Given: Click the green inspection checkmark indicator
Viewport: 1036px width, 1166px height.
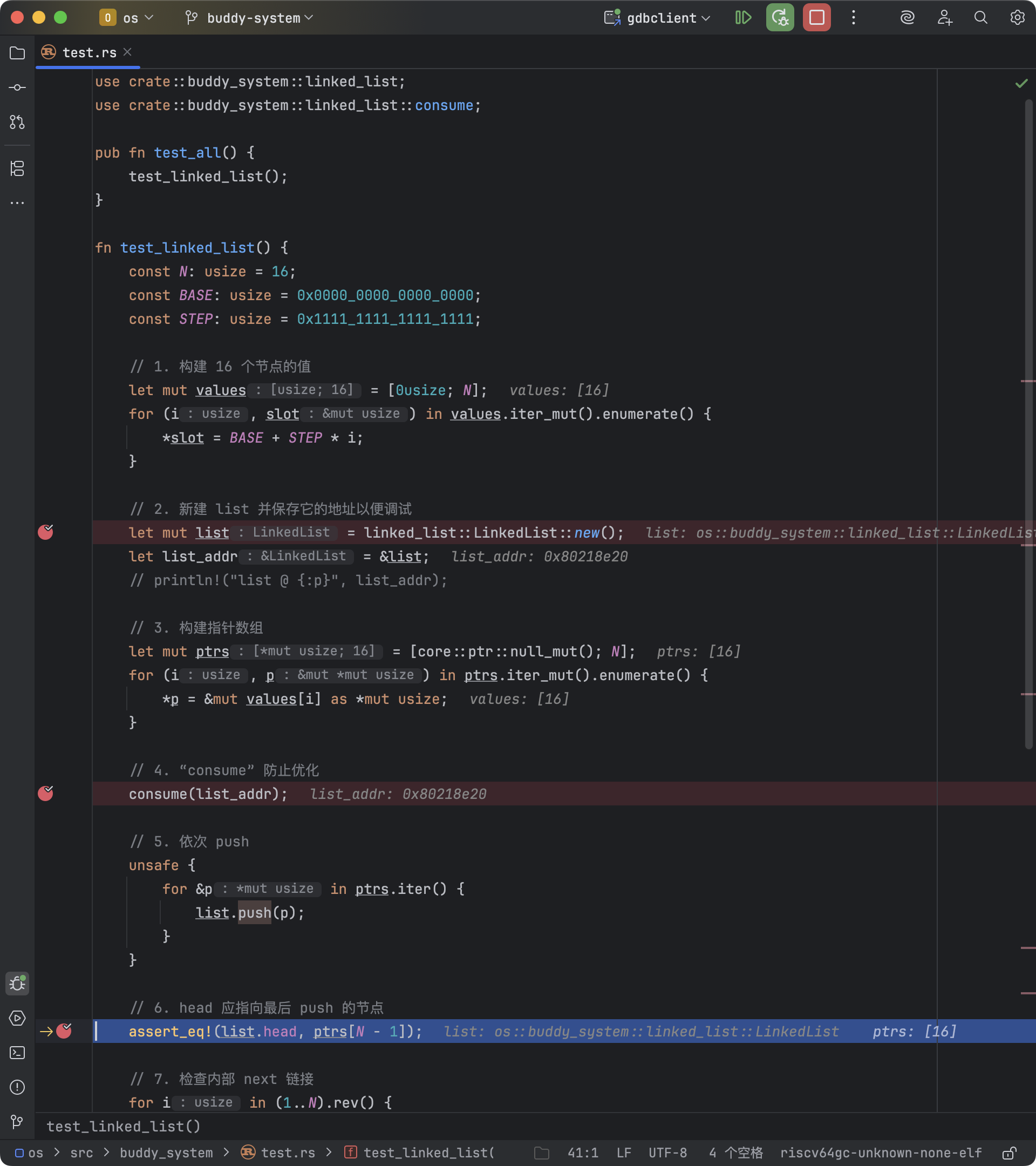Looking at the screenshot, I should click(1021, 83).
